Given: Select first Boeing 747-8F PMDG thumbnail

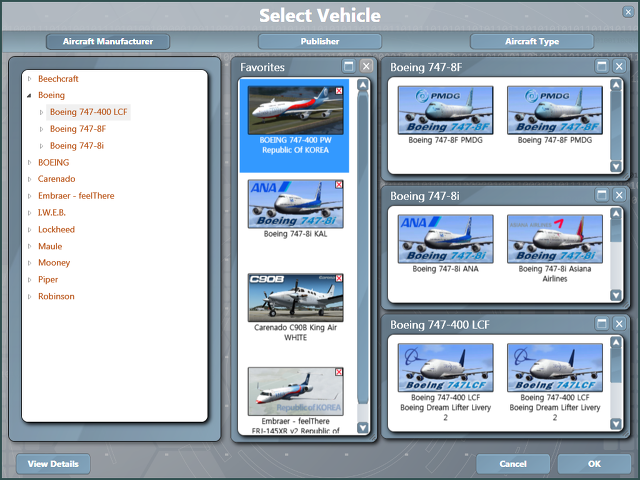Looking at the screenshot, I should click(x=445, y=110).
